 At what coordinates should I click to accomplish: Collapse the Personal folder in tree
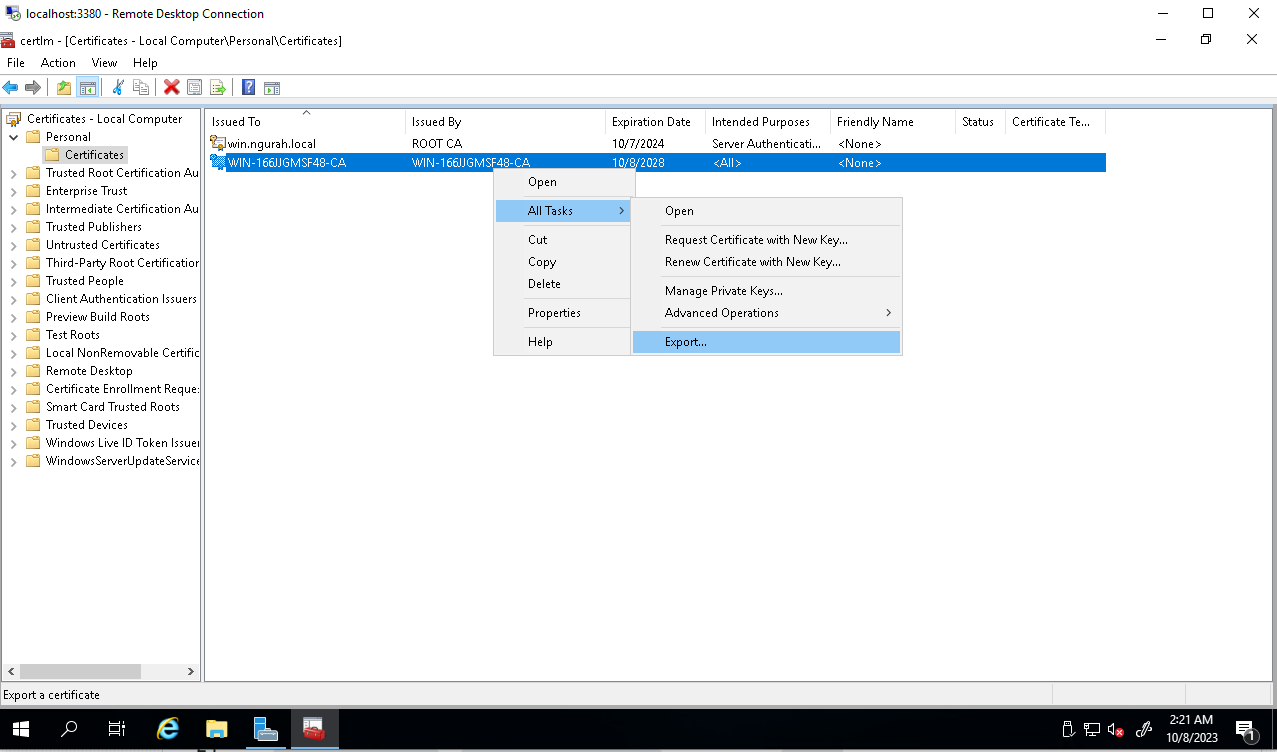pyautogui.click(x=13, y=137)
